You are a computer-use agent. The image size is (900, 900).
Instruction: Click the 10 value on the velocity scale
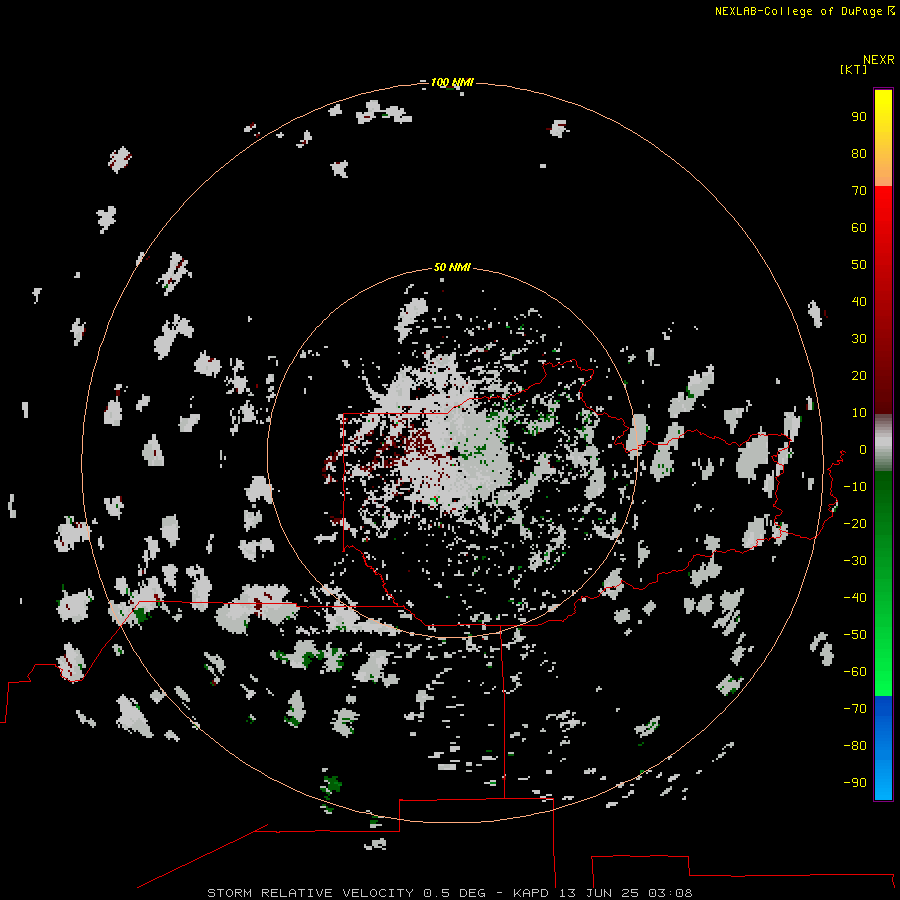click(859, 413)
